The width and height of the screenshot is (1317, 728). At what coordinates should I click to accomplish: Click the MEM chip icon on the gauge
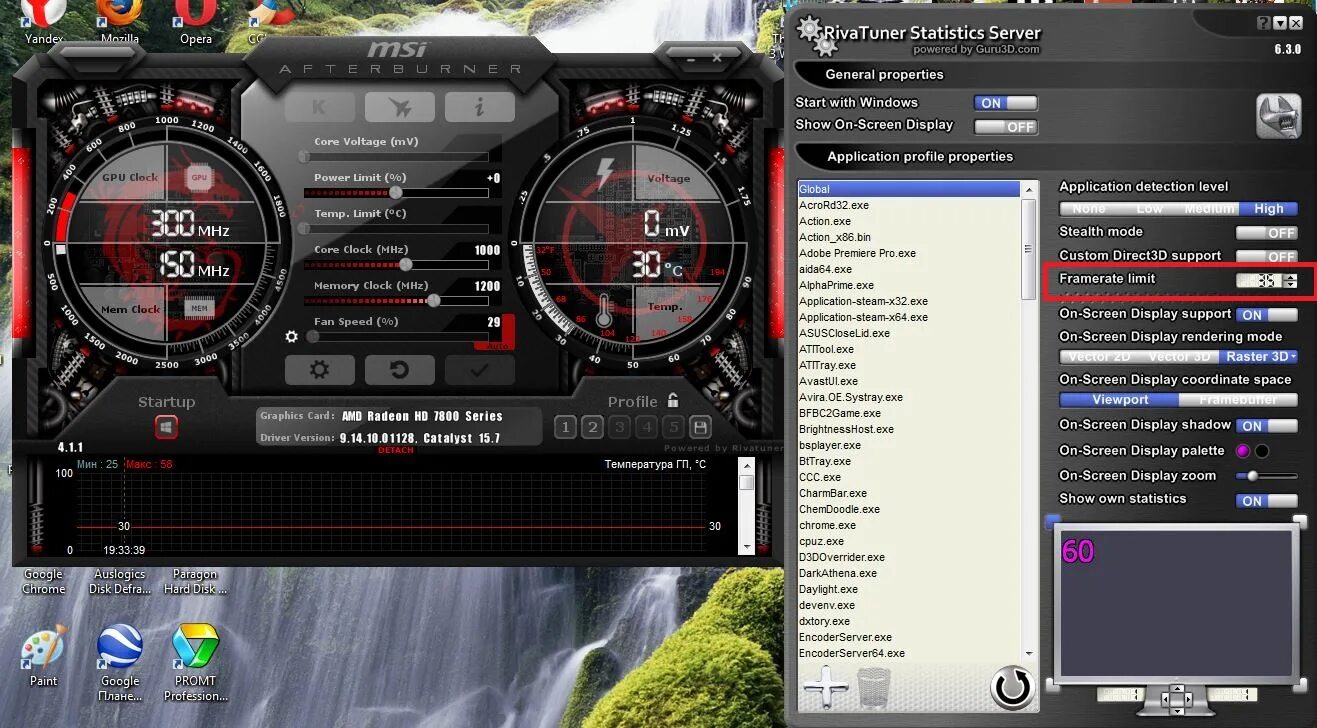point(199,309)
